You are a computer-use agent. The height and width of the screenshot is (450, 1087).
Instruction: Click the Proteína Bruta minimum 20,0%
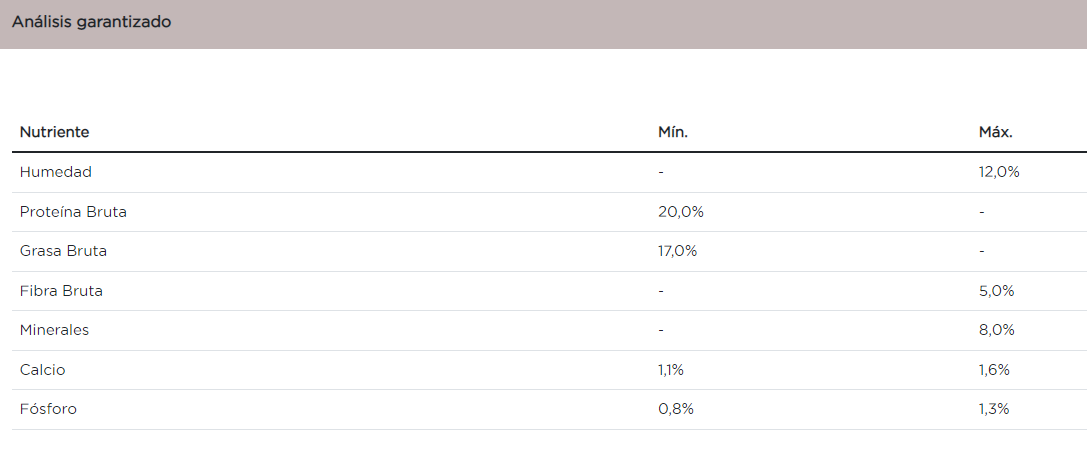click(681, 212)
